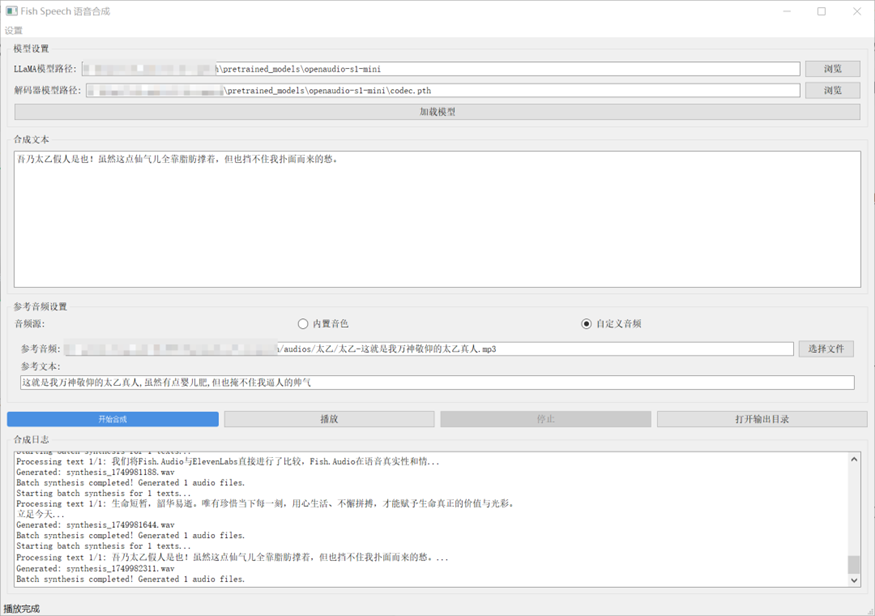Click the synthesis text line starting 吾乃太乙假人是也
The height and width of the screenshot is (616, 875).
pos(177,159)
